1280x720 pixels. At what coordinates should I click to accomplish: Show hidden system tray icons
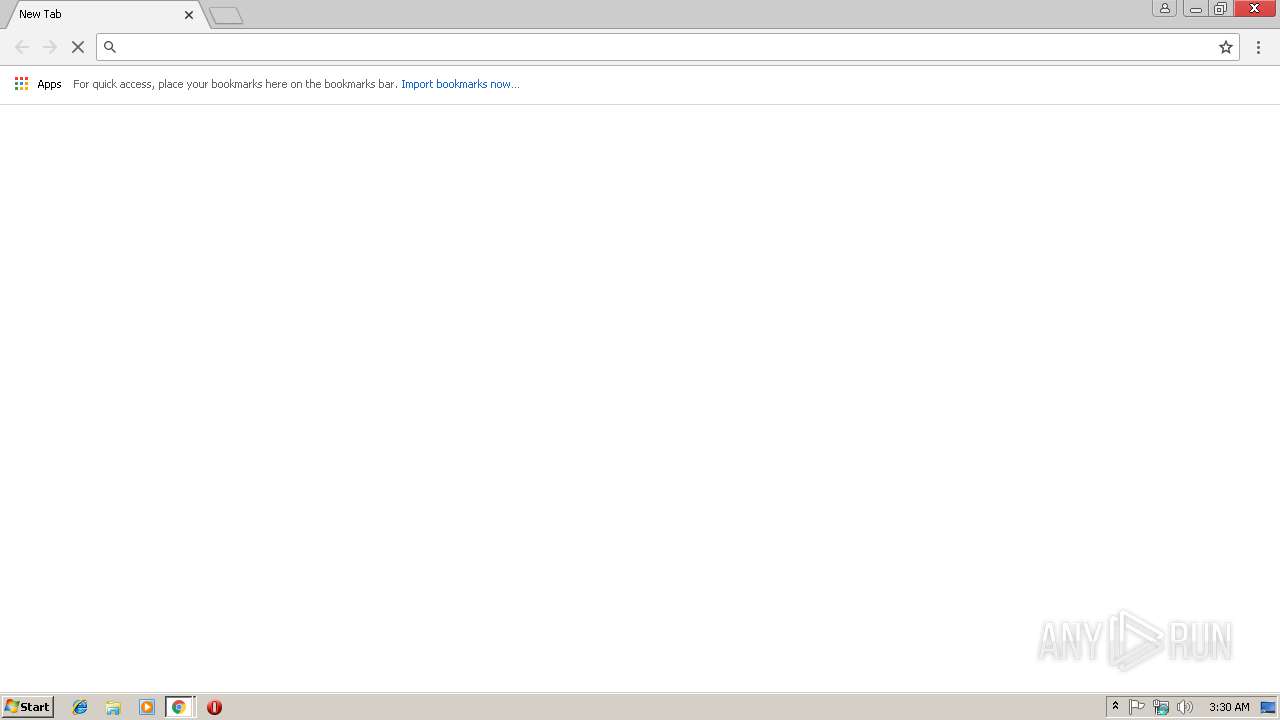(1115, 707)
